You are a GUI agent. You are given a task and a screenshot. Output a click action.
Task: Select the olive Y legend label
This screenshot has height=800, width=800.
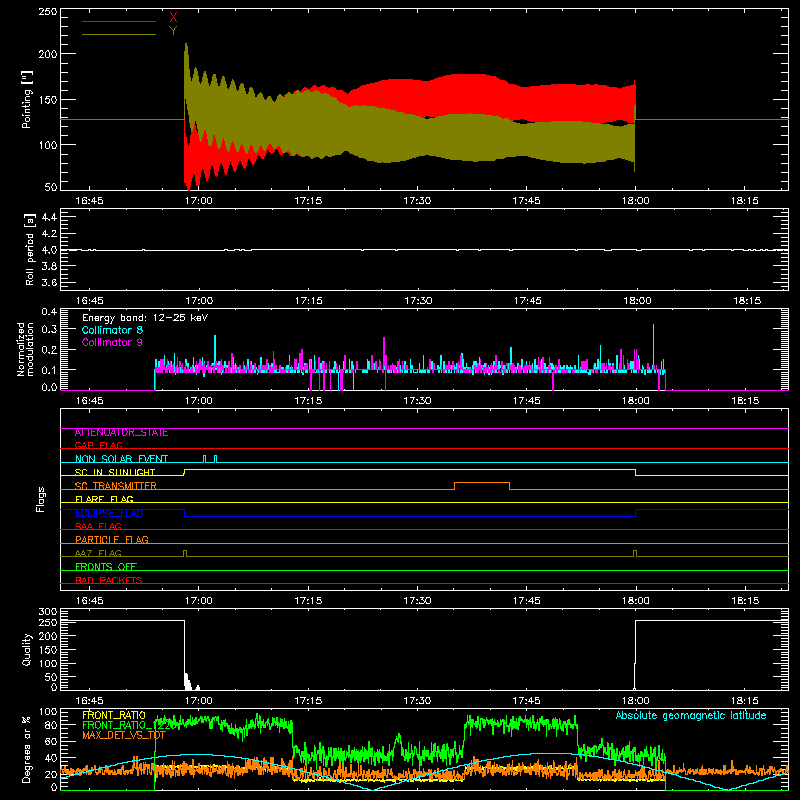(x=173, y=31)
